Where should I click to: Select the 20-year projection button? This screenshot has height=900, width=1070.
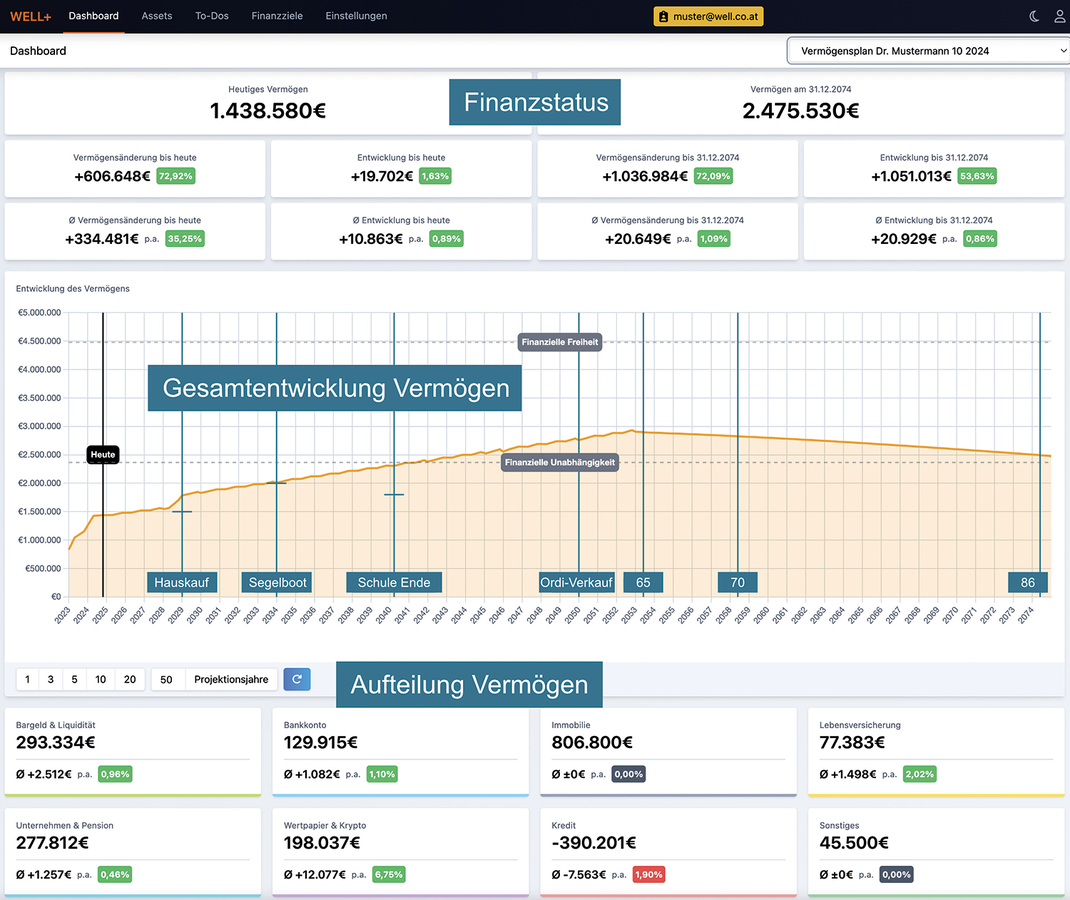pyautogui.click(x=129, y=679)
